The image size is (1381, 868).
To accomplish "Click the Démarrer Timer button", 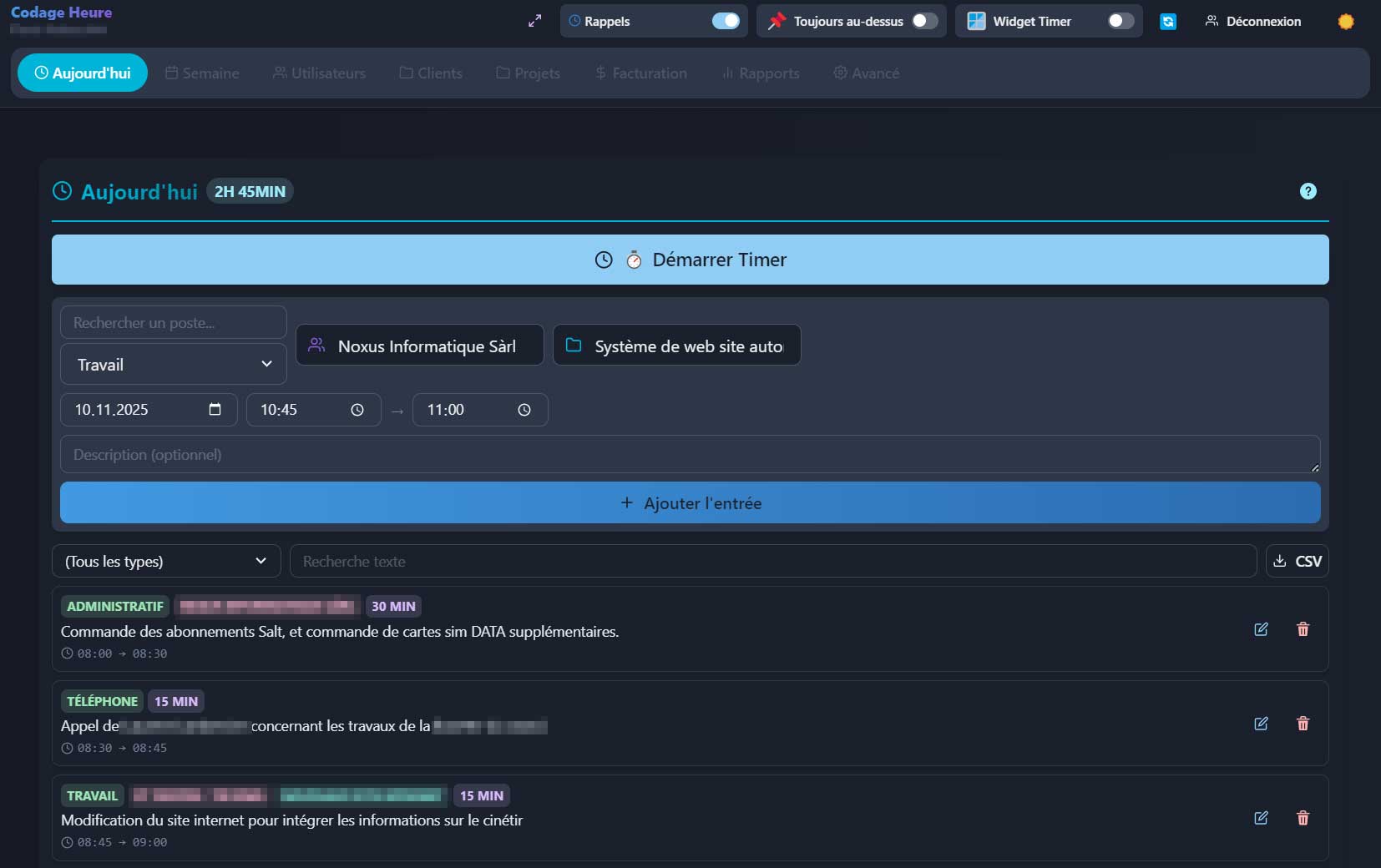I will click(x=690, y=260).
